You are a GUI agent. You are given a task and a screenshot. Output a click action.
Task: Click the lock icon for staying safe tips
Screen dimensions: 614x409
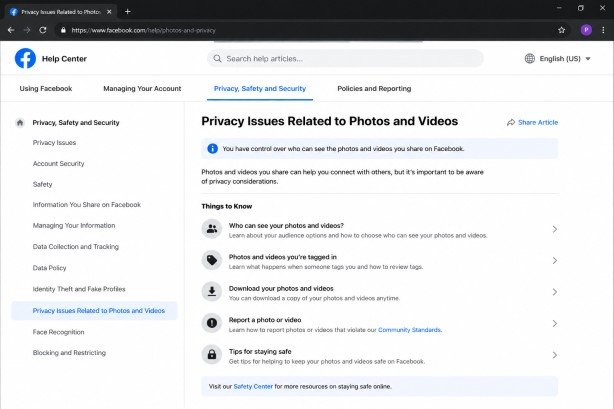pyautogui.click(x=212, y=355)
